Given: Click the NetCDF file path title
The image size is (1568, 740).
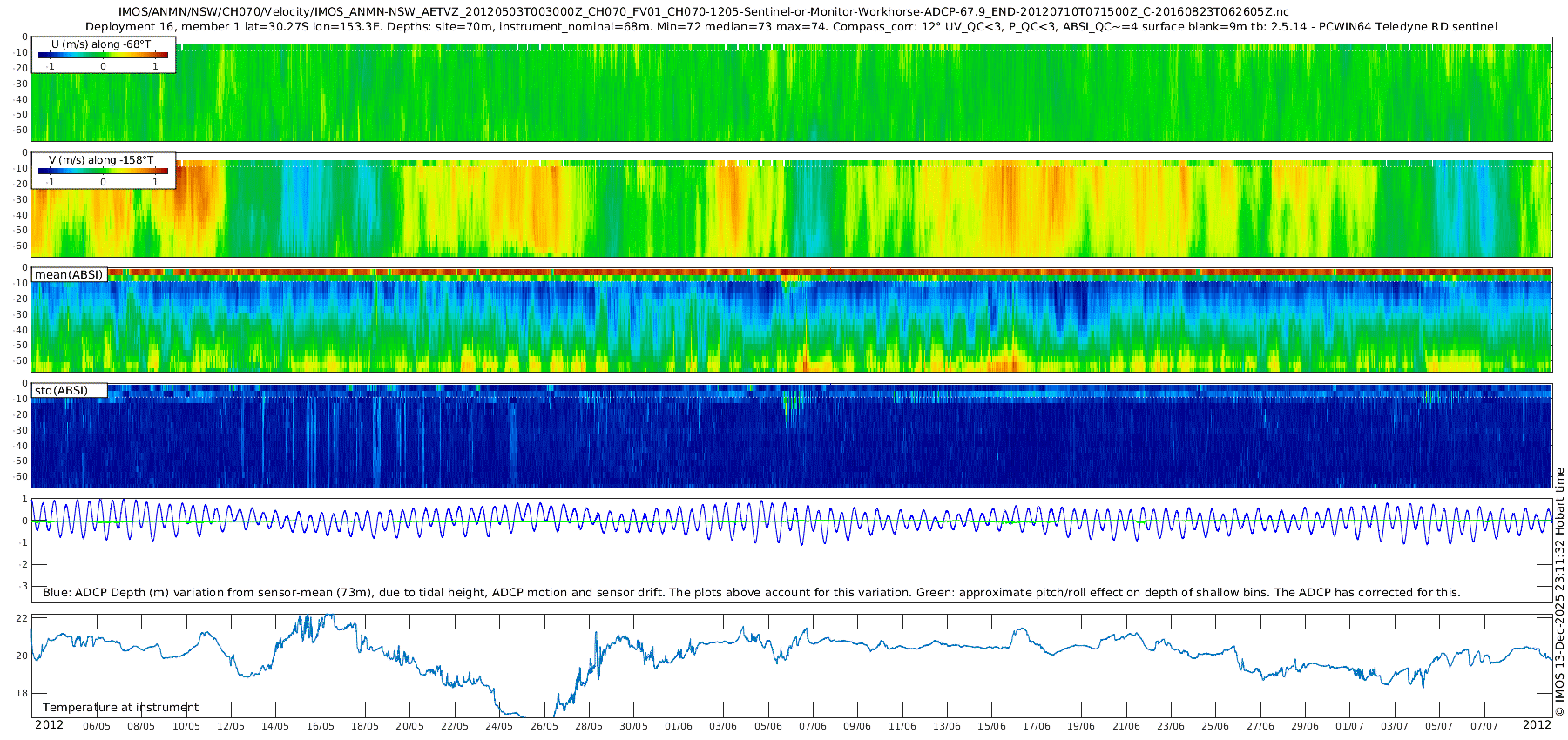Looking at the screenshot, I should tap(704, 12).
